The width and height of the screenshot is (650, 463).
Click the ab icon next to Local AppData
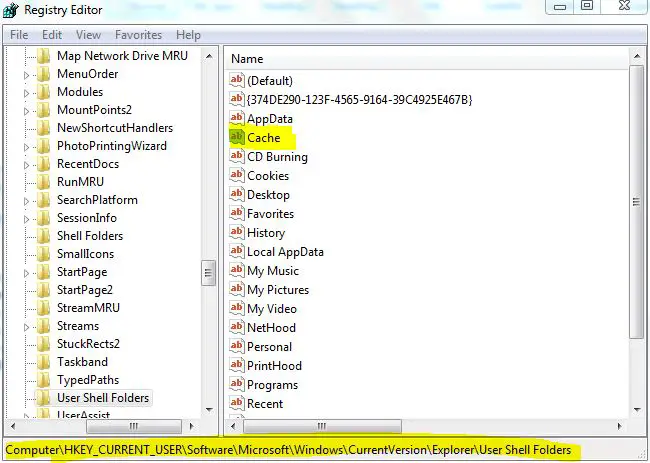click(x=236, y=252)
